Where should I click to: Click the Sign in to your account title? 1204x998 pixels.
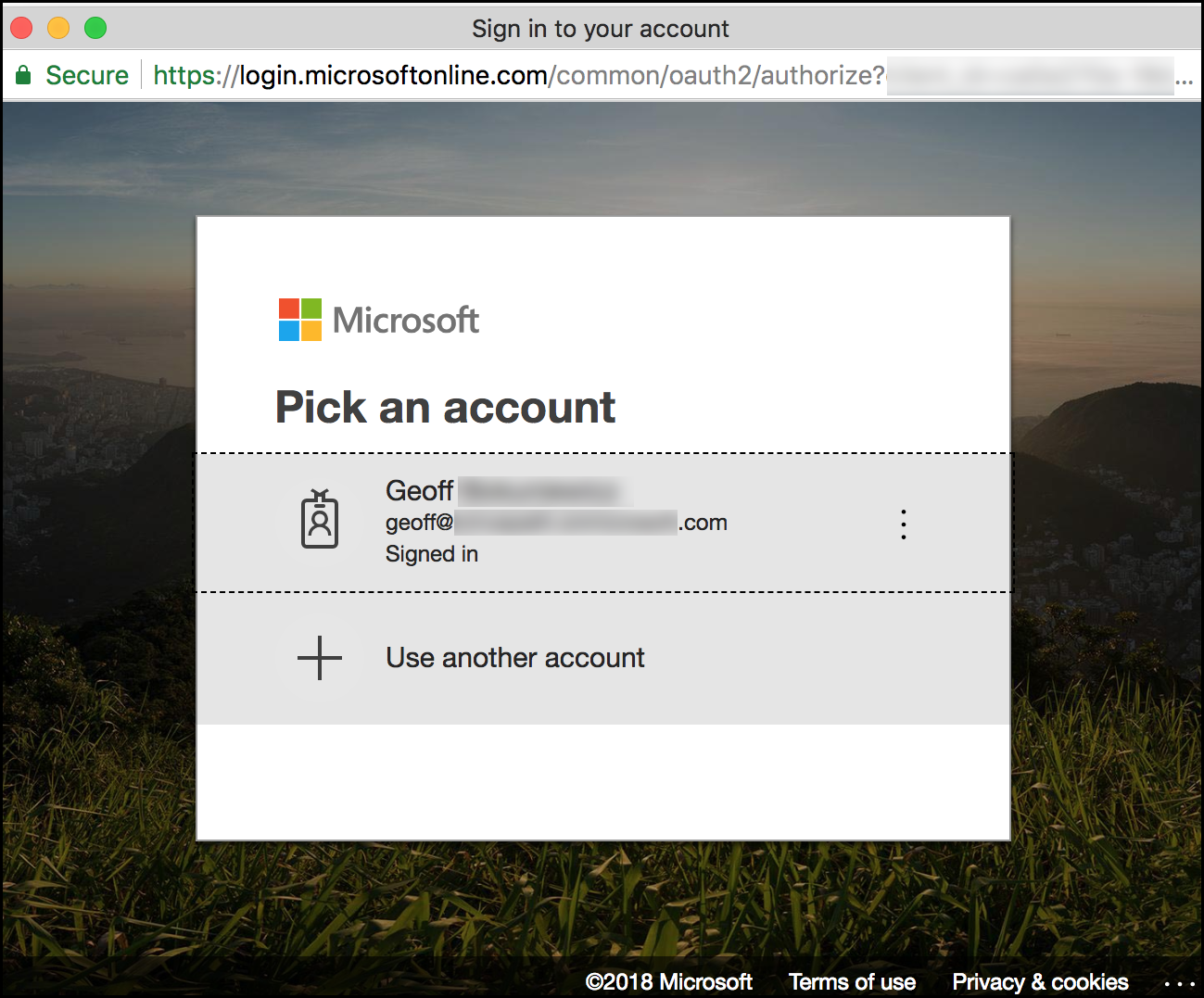coord(601,29)
